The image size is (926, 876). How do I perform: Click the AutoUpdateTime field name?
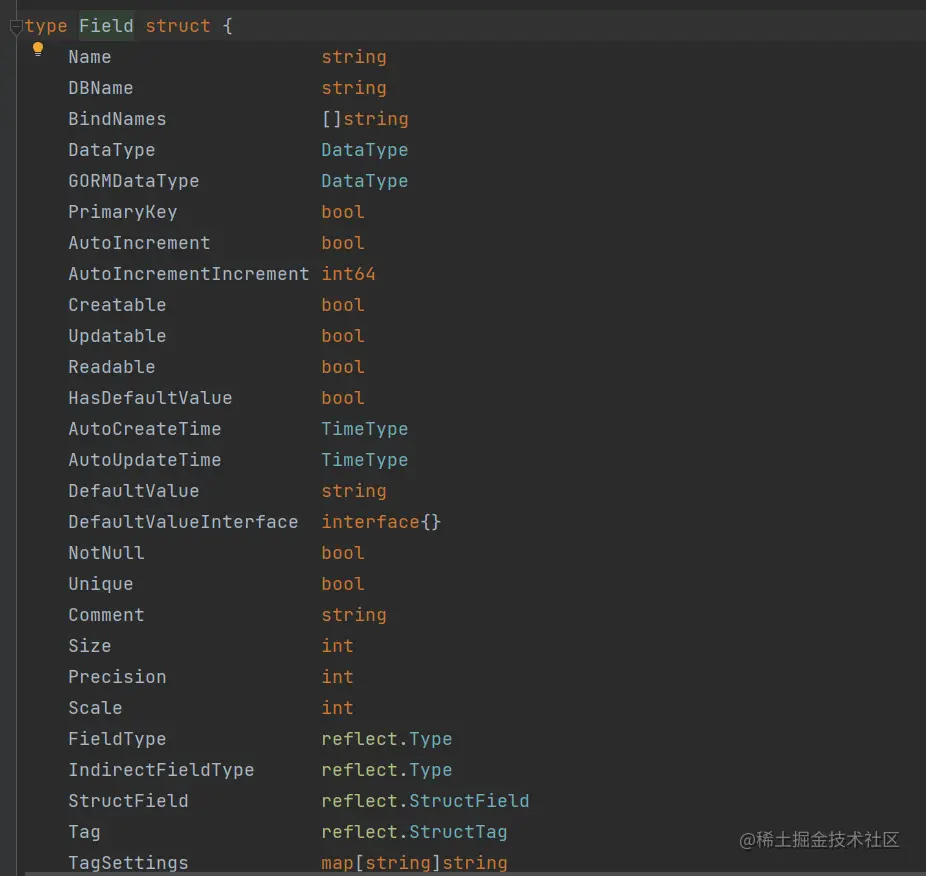tap(145, 460)
